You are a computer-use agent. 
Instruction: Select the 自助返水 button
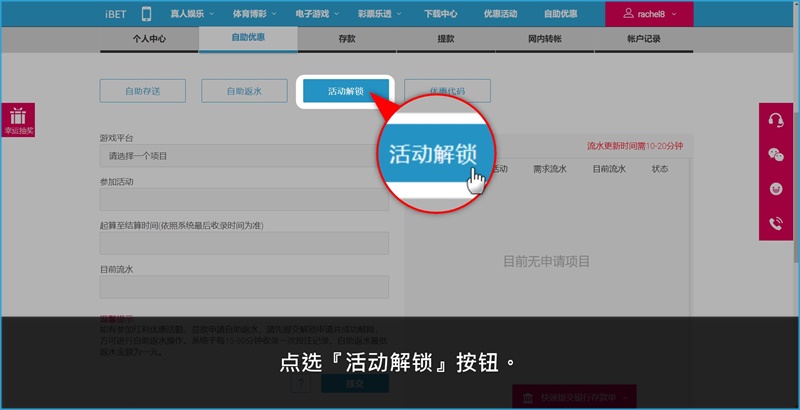click(x=244, y=91)
